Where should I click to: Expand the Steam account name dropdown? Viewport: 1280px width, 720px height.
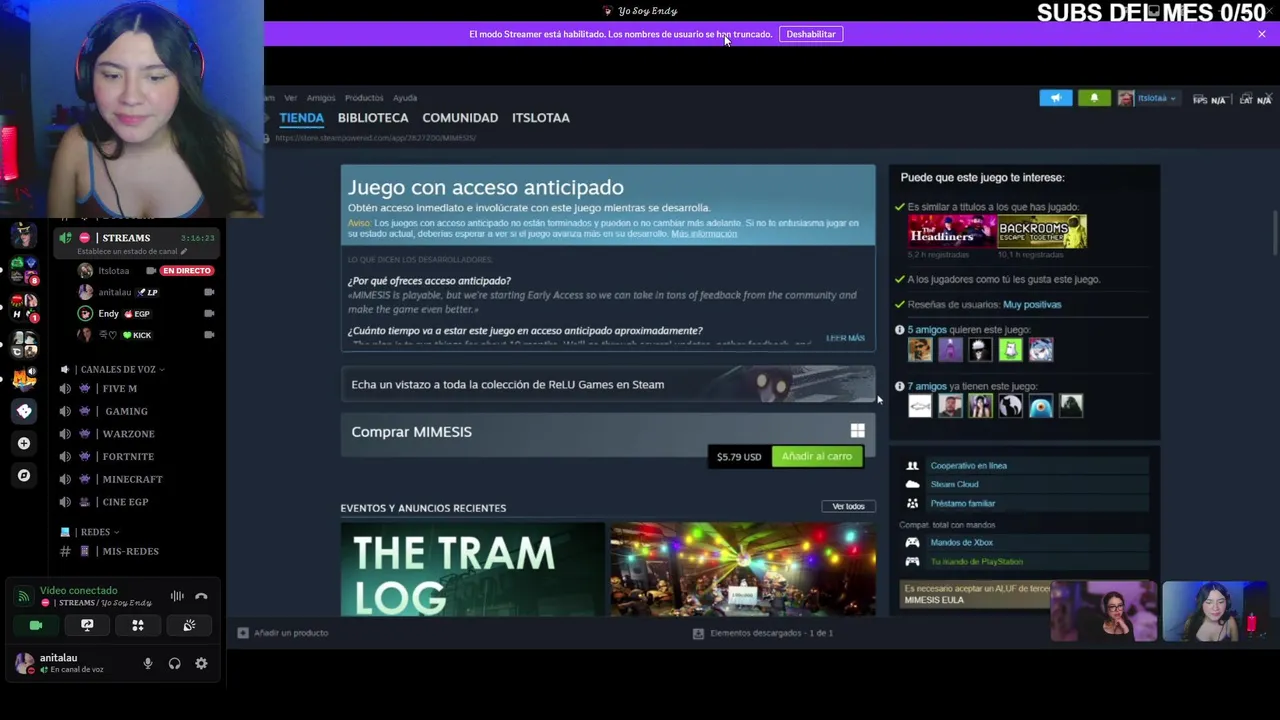tap(1155, 98)
